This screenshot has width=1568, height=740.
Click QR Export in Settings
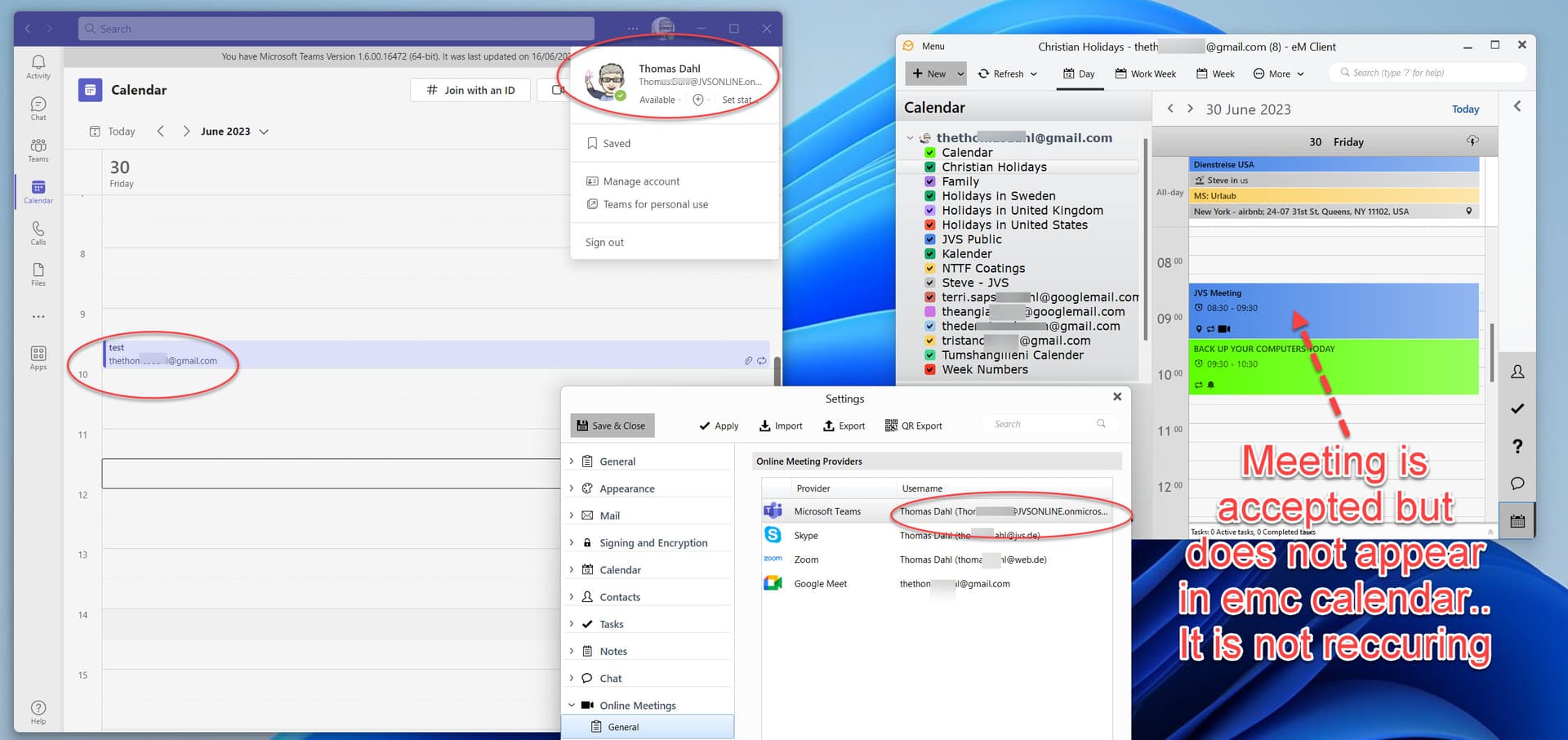pos(914,426)
